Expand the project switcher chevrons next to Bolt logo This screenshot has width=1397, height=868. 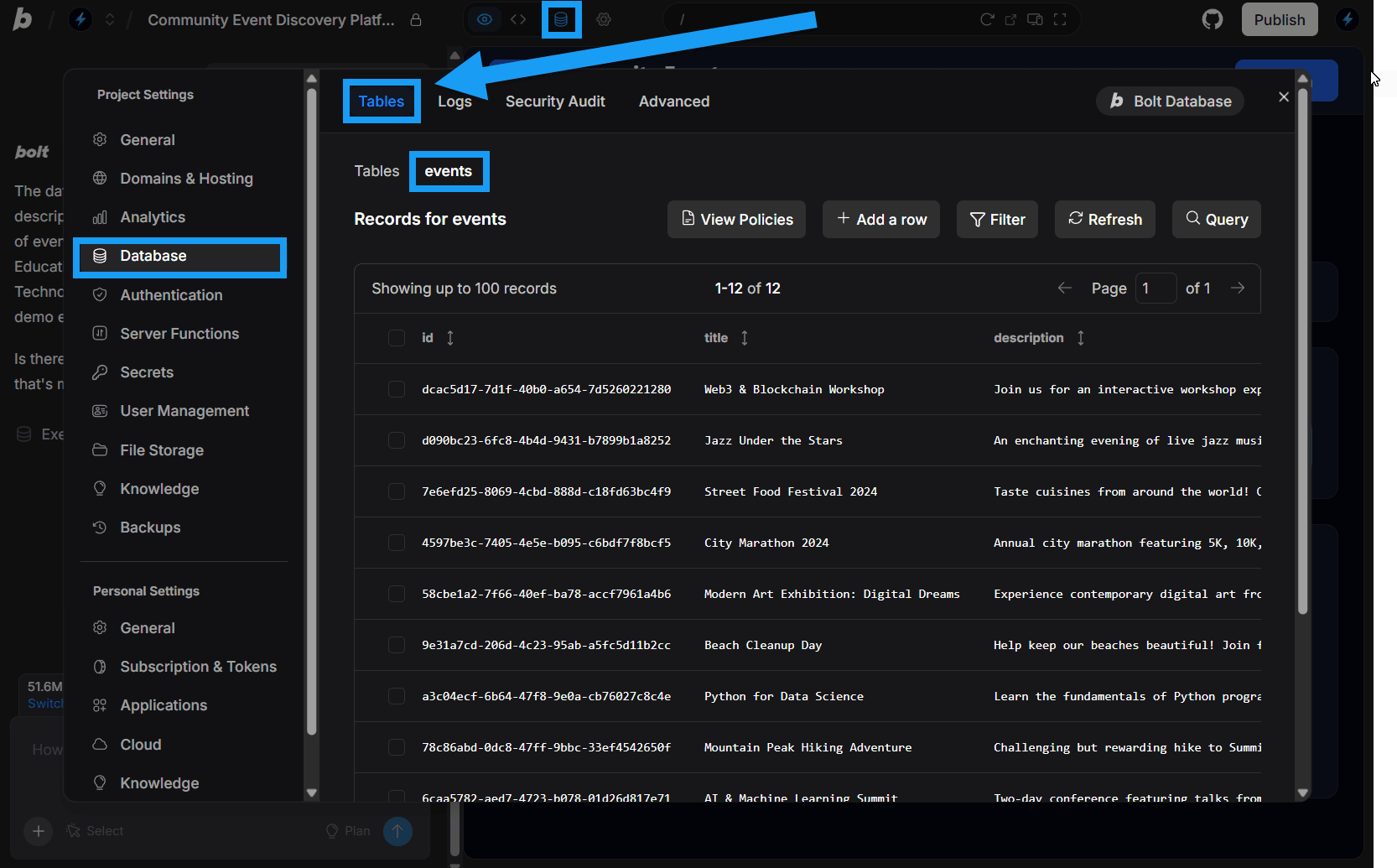pyautogui.click(x=110, y=18)
